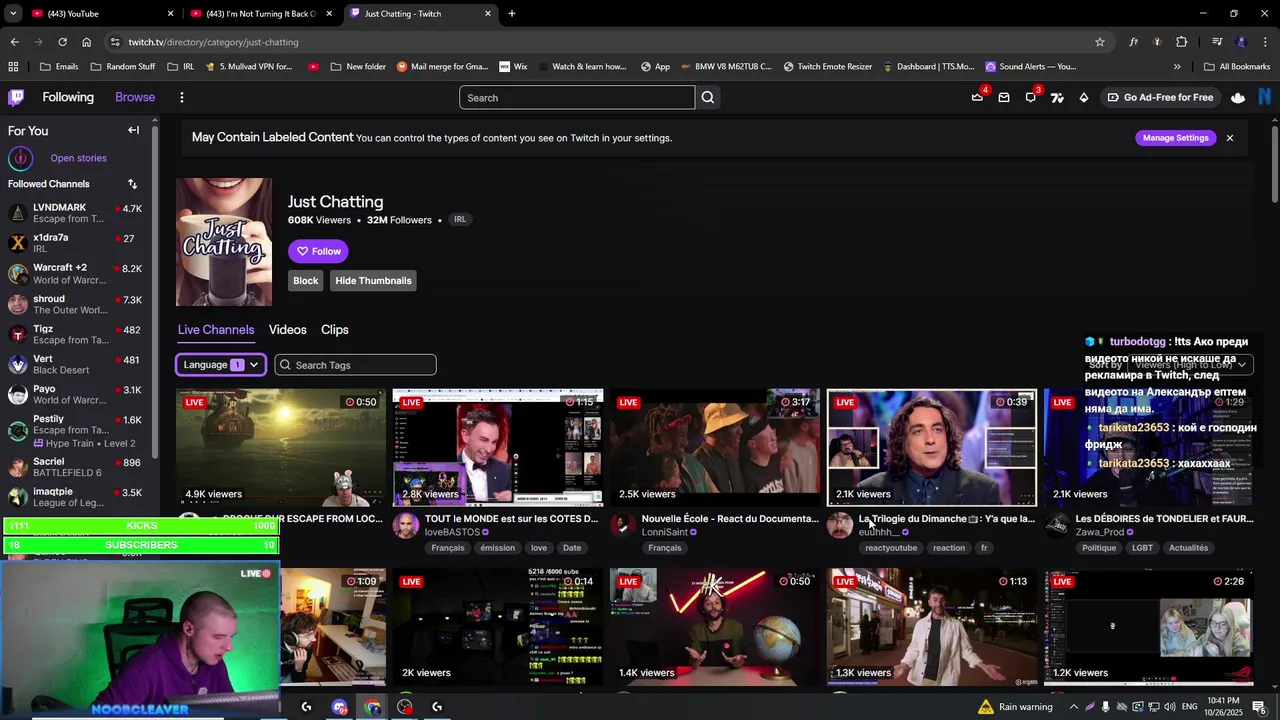Click in the Twitch search field
This screenshot has height=720, width=1280.
577,97
